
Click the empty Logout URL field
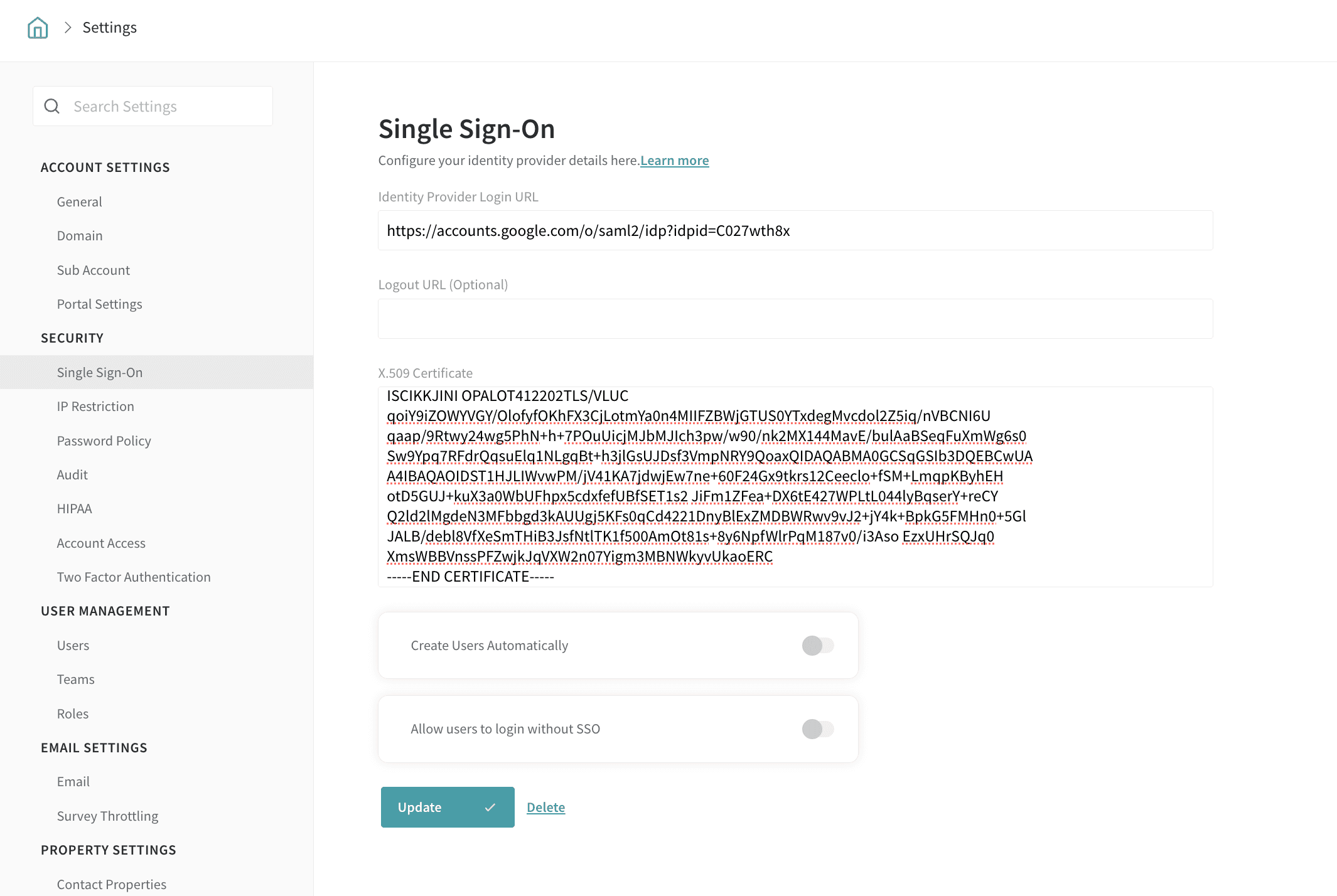click(x=795, y=319)
